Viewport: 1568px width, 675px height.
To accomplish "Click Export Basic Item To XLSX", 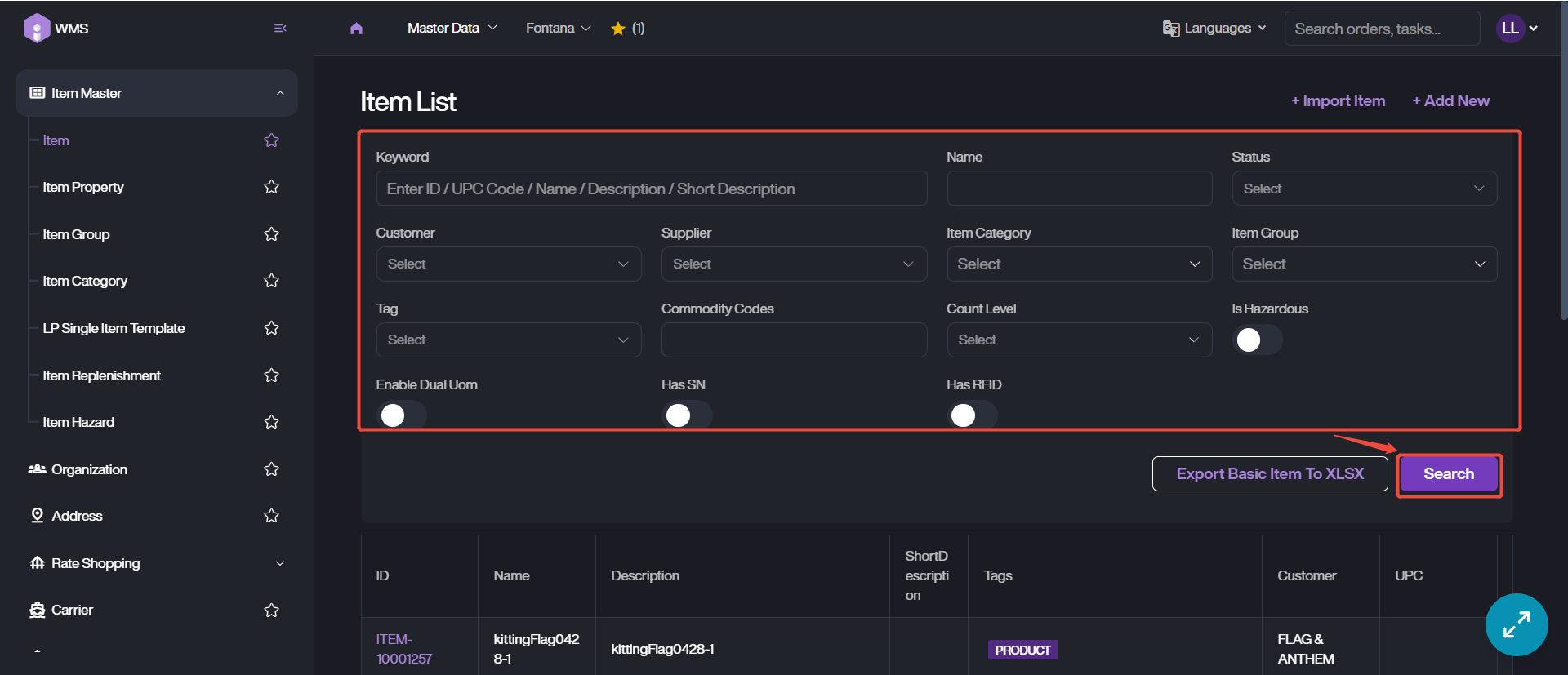I will tap(1269, 474).
